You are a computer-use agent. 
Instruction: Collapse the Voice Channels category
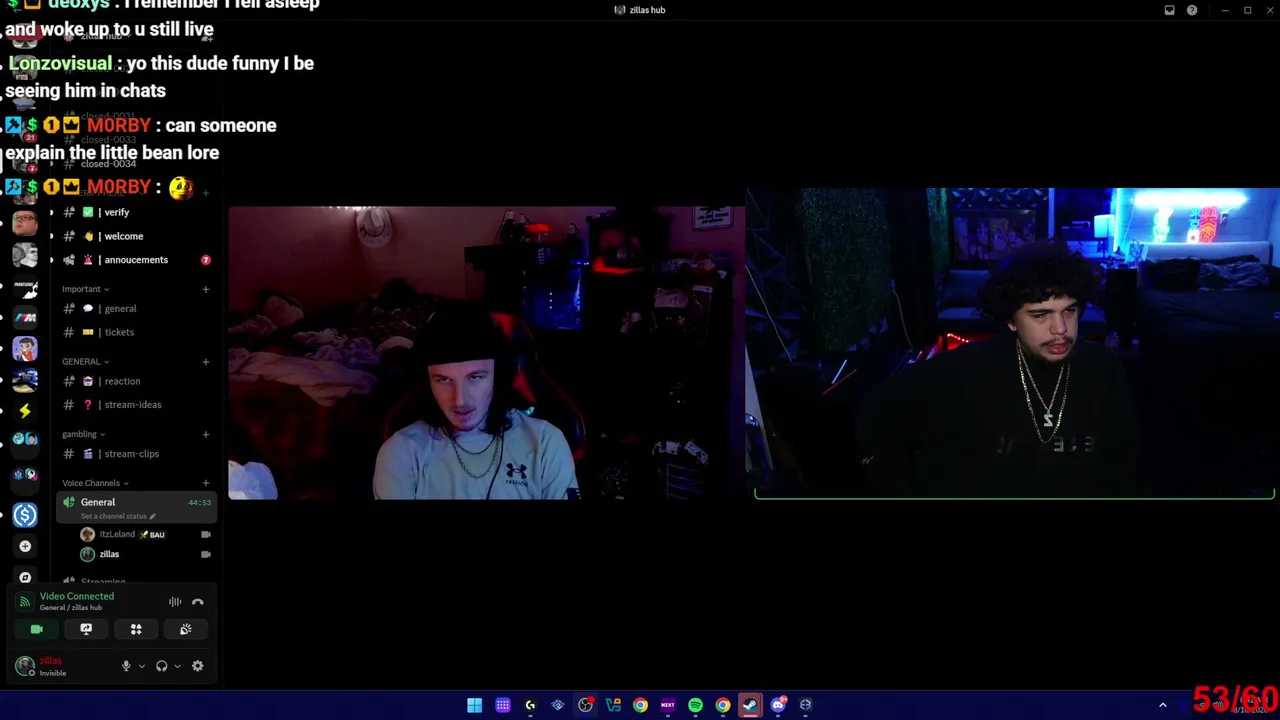coord(95,483)
